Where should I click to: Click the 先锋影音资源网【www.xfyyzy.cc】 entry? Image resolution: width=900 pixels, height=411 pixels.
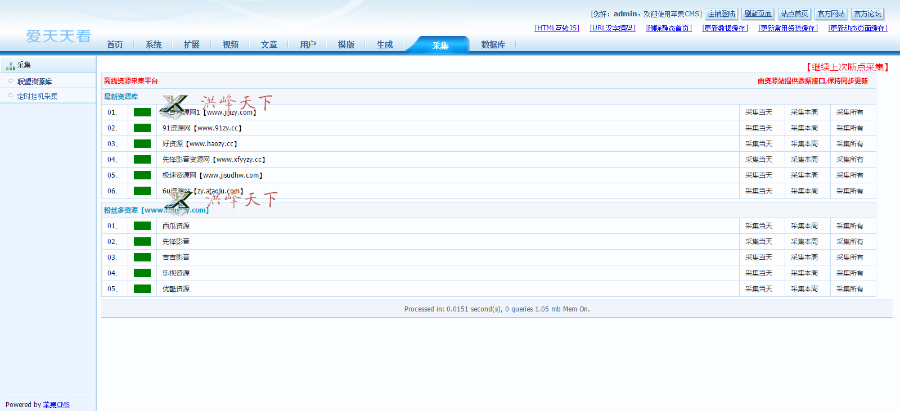214,160
